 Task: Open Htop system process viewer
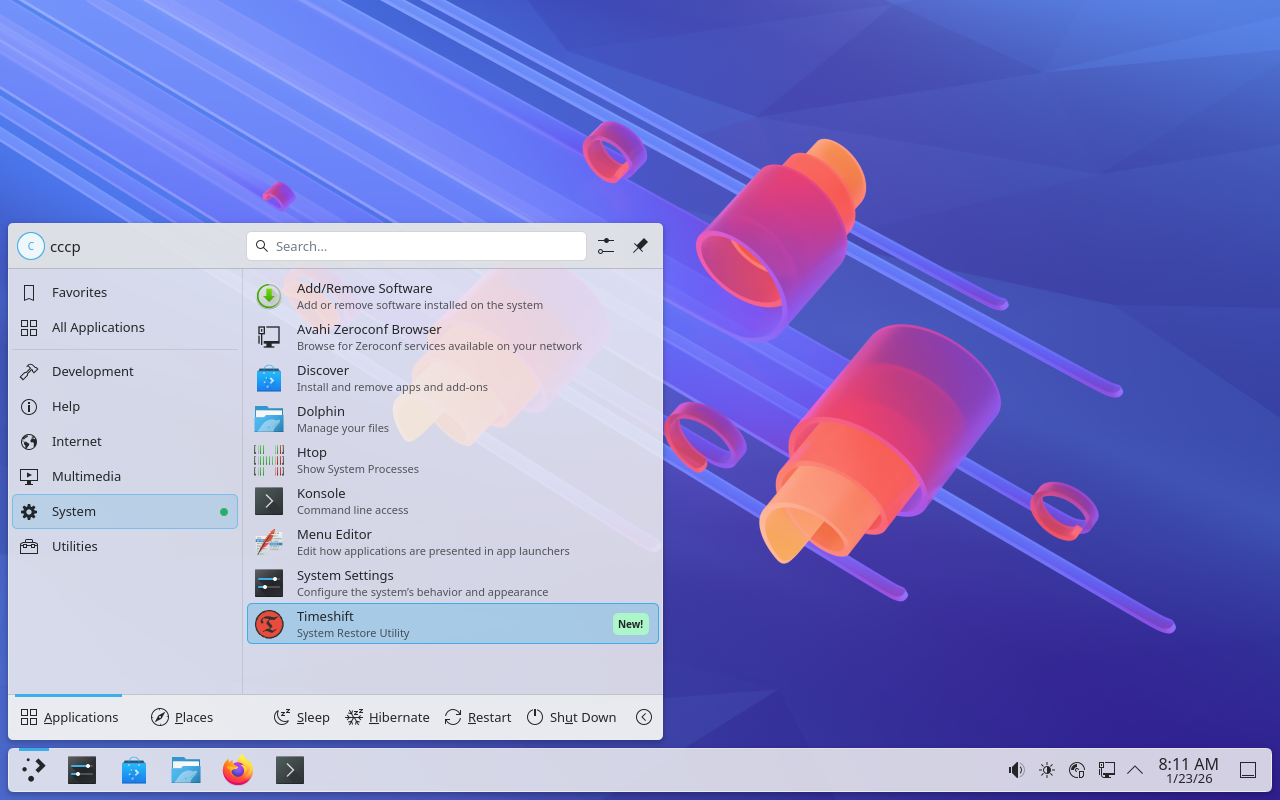(452, 460)
